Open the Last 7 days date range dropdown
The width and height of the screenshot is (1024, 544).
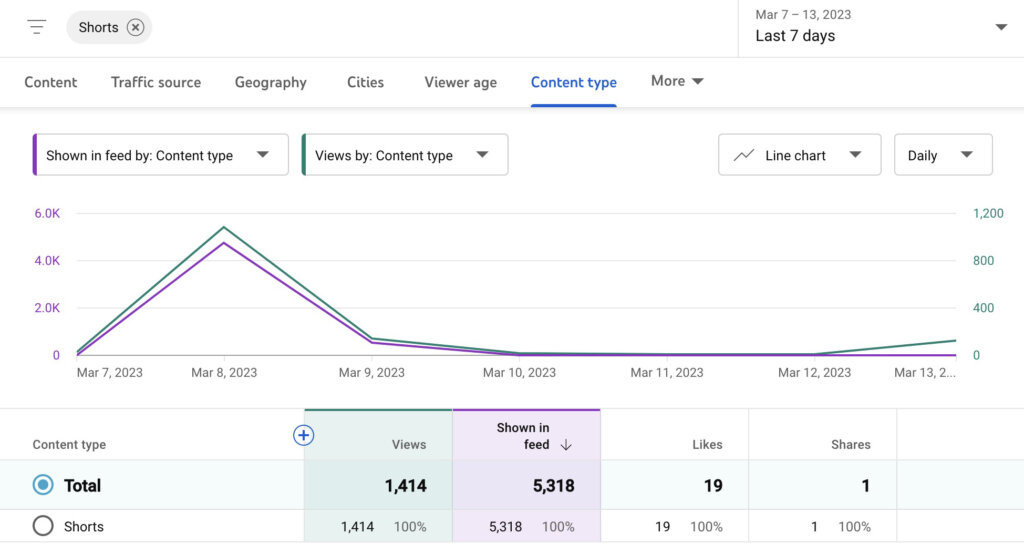pyautogui.click(x=880, y=27)
